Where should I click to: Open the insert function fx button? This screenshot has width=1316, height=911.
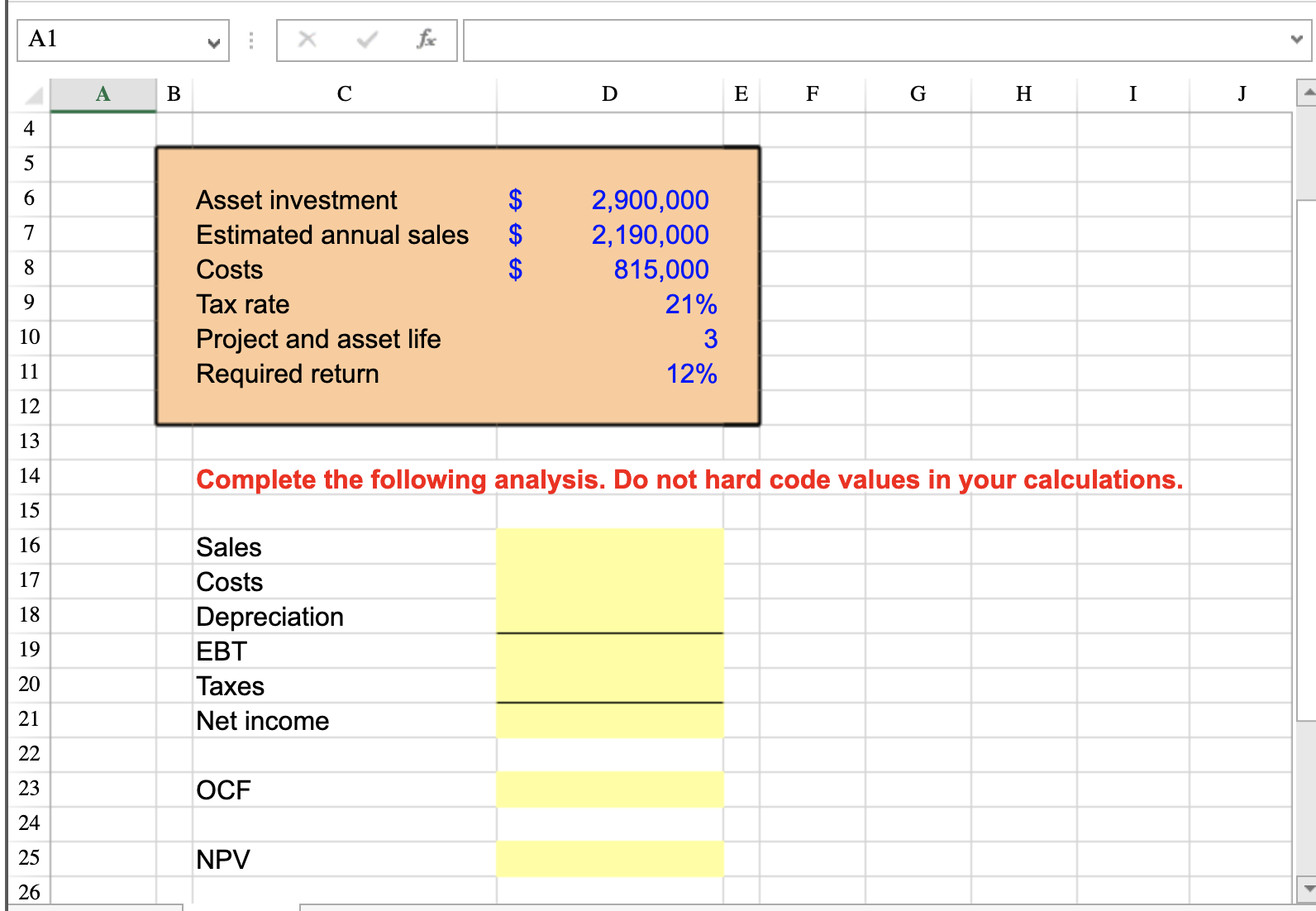pyautogui.click(x=427, y=39)
